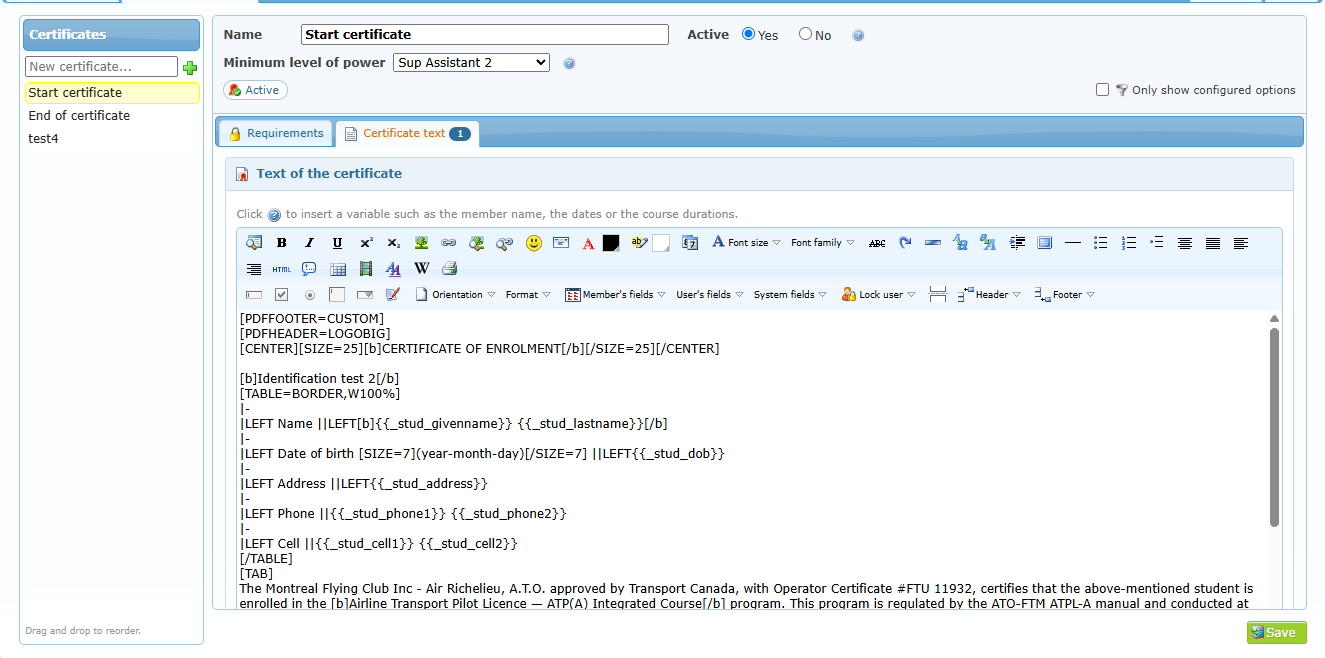Select the No radio for Active
Image resolution: width=1325 pixels, height=658 pixels.
pyautogui.click(x=805, y=34)
